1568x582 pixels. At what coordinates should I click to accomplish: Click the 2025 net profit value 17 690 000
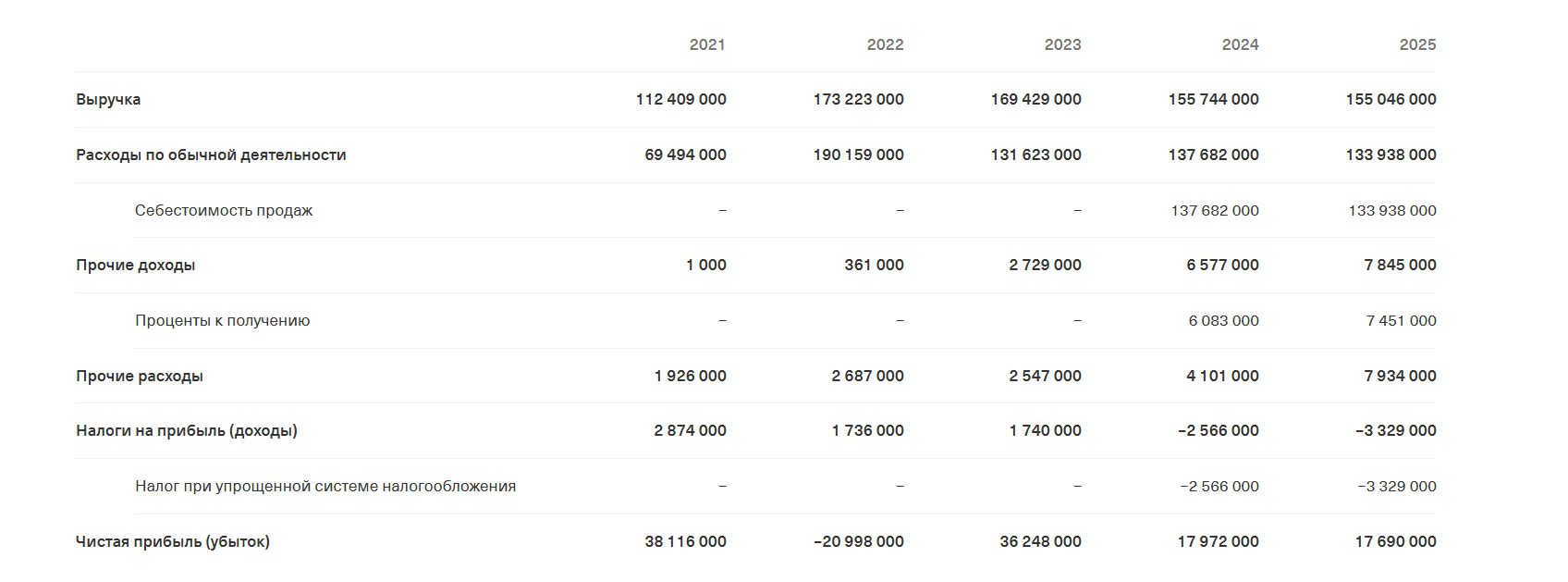(1395, 541)
